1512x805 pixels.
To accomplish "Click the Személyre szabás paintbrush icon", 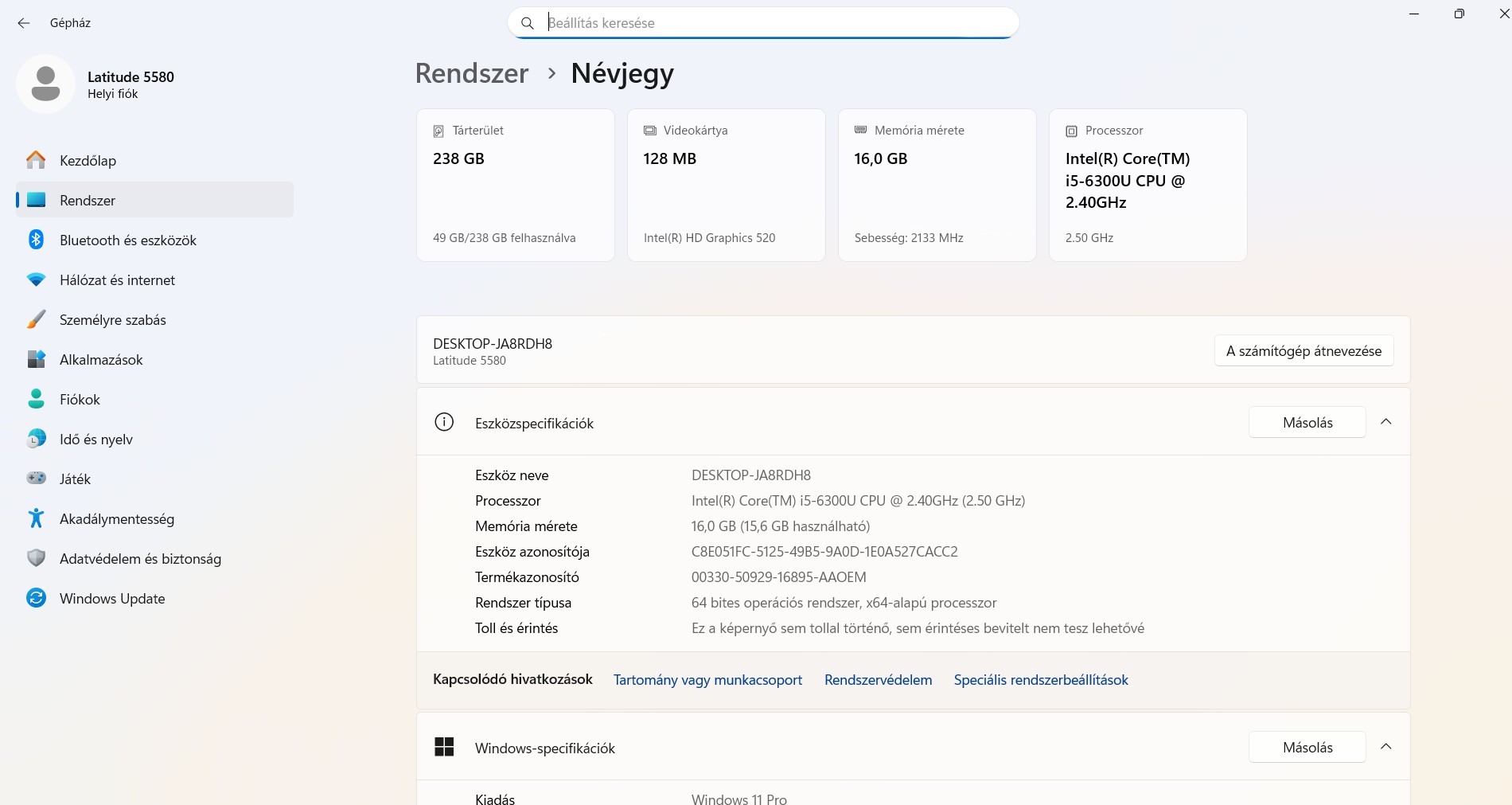I will pyautogui.click(x=36, y=319).
